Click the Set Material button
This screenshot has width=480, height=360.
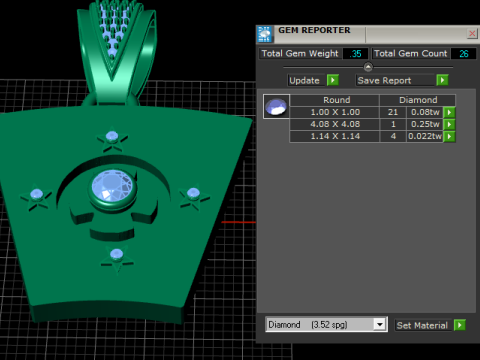click(423, 325)
